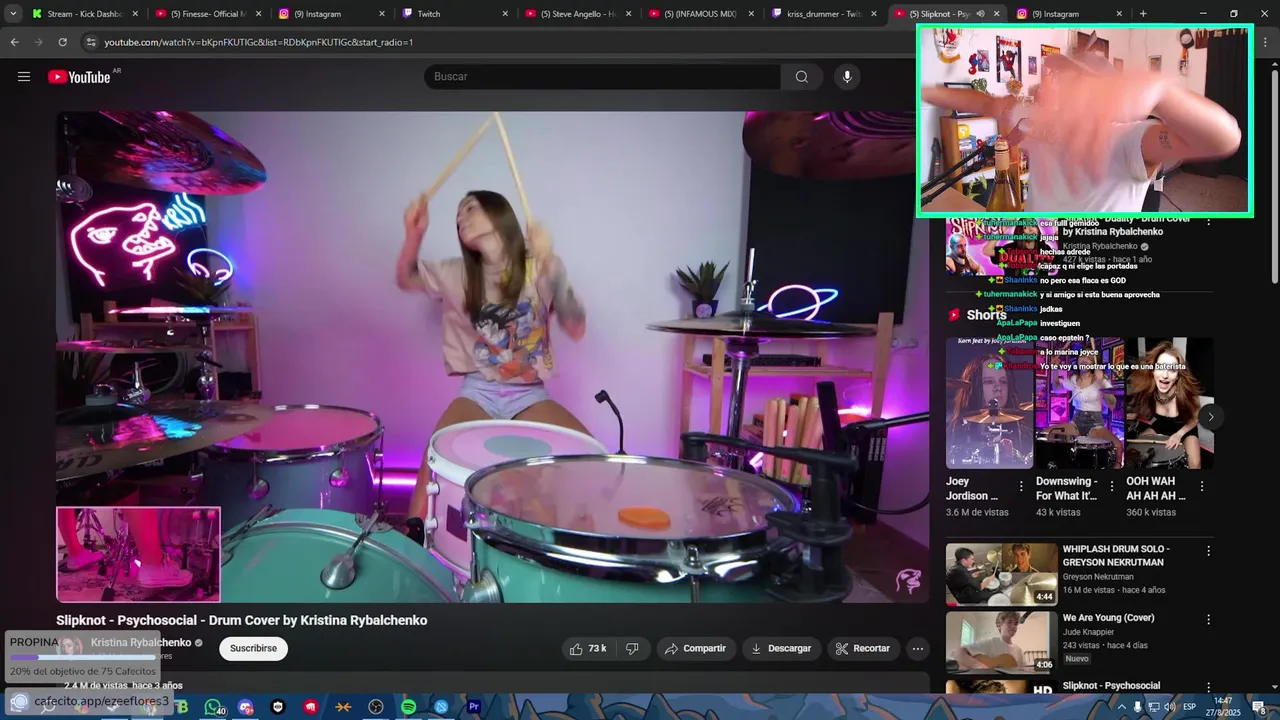Open the Joey Jordison short thumbnail
This screenshot has width=1280, height=720.
(989, 403)
